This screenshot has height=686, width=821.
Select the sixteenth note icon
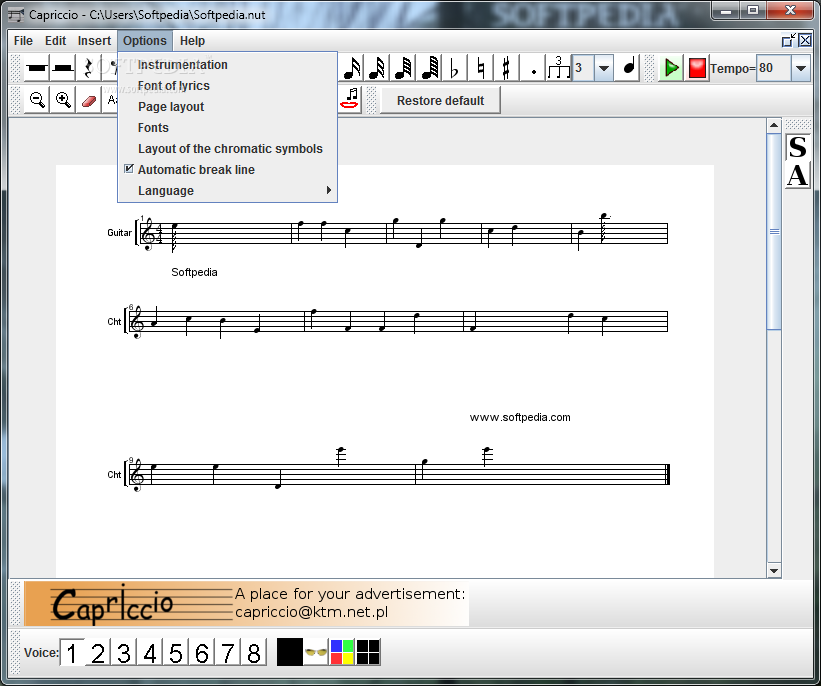pyautogui.click(x=352, y=68)
